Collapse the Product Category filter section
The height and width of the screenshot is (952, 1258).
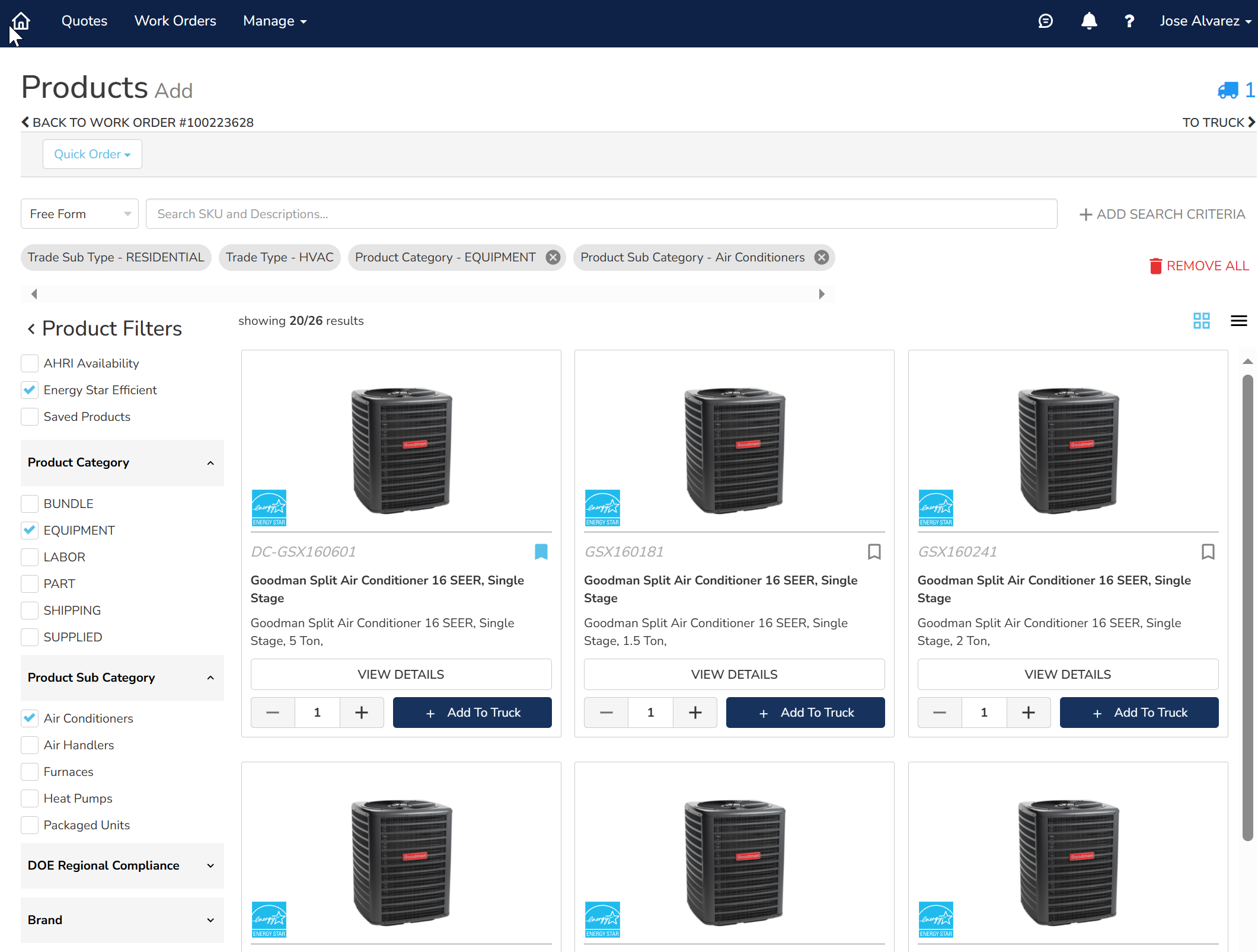[x=122, y=463]
